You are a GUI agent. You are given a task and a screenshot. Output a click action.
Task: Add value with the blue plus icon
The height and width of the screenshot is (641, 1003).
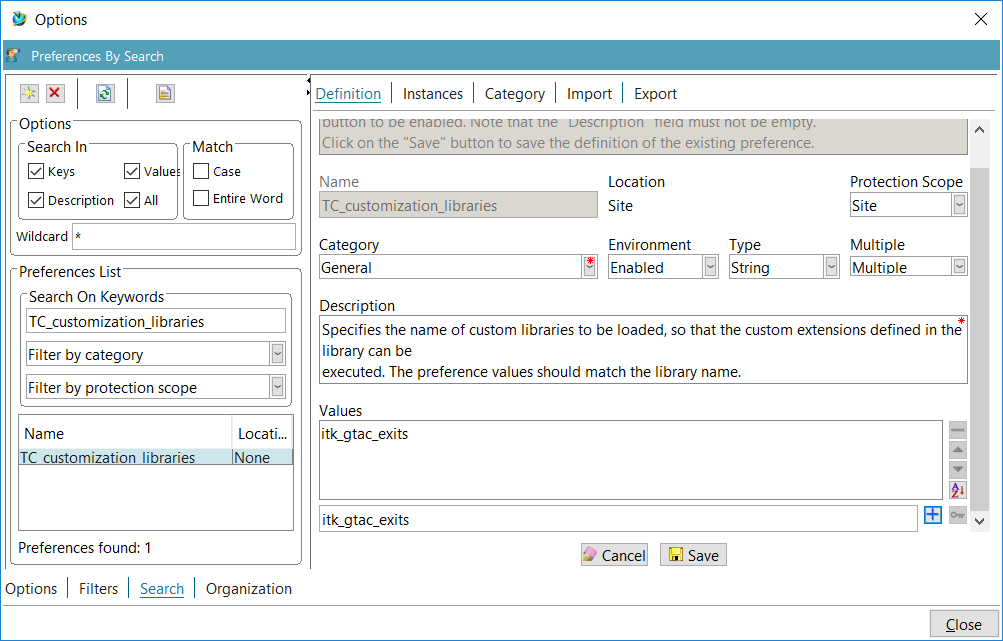[932, 515]
